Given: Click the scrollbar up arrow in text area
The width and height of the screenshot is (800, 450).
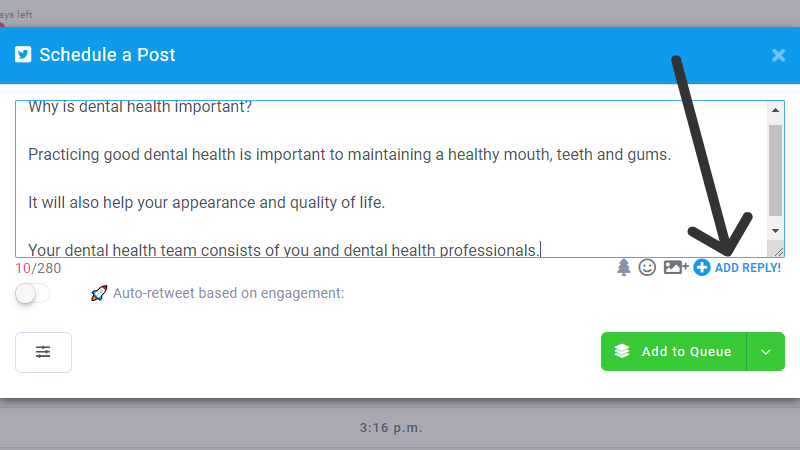Looking at the screenshot, I should (776, 110).
